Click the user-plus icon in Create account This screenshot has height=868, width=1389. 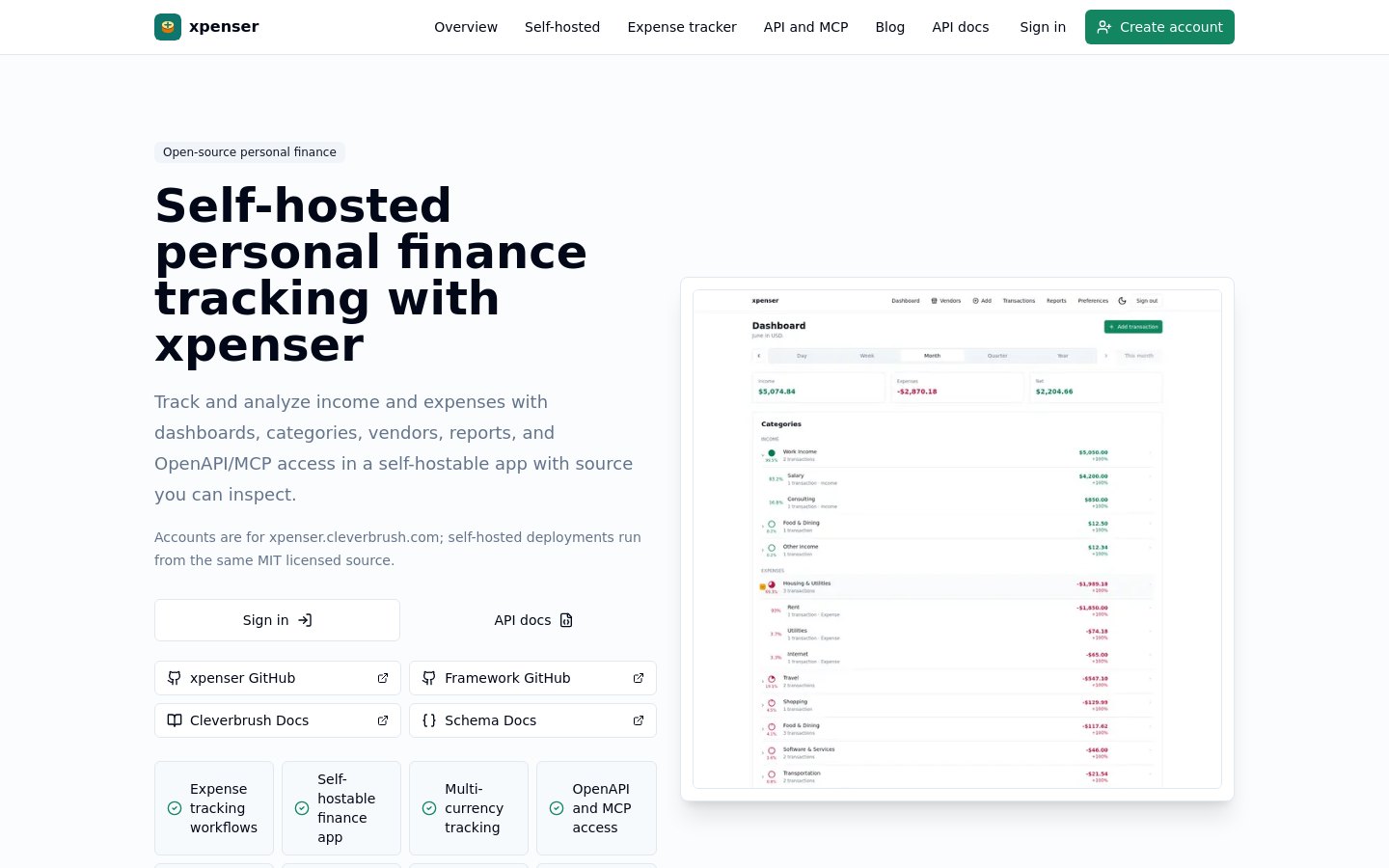pos(1104,27)
